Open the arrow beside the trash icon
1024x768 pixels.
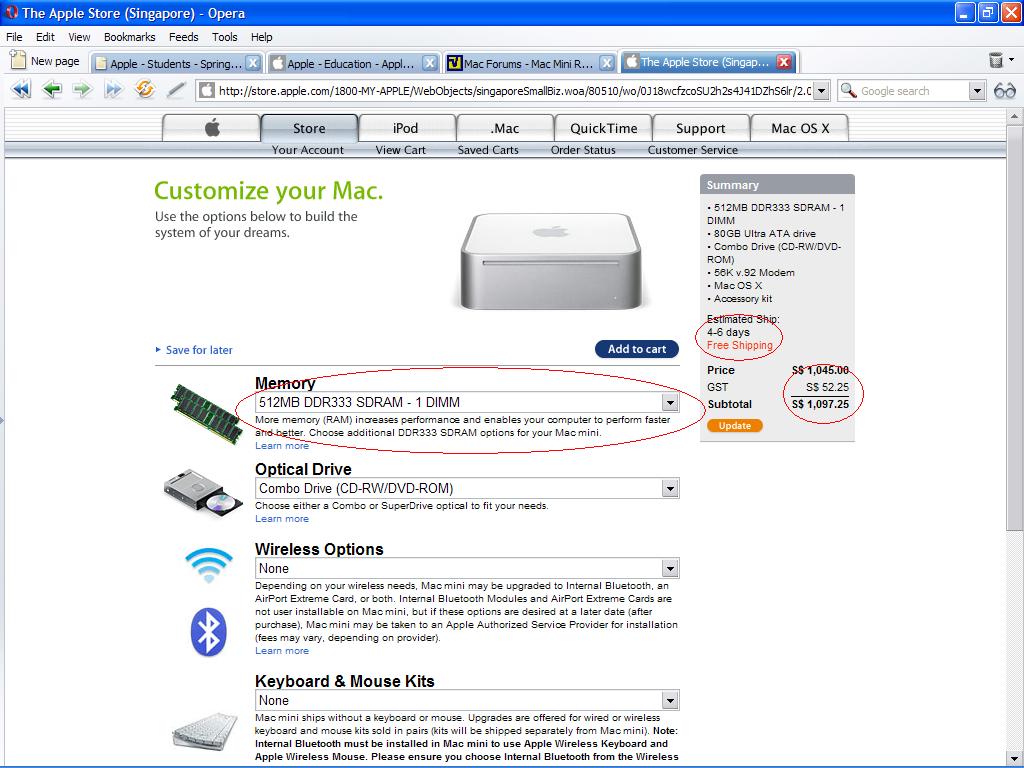pyautogui.click(x=1012, y=60)
